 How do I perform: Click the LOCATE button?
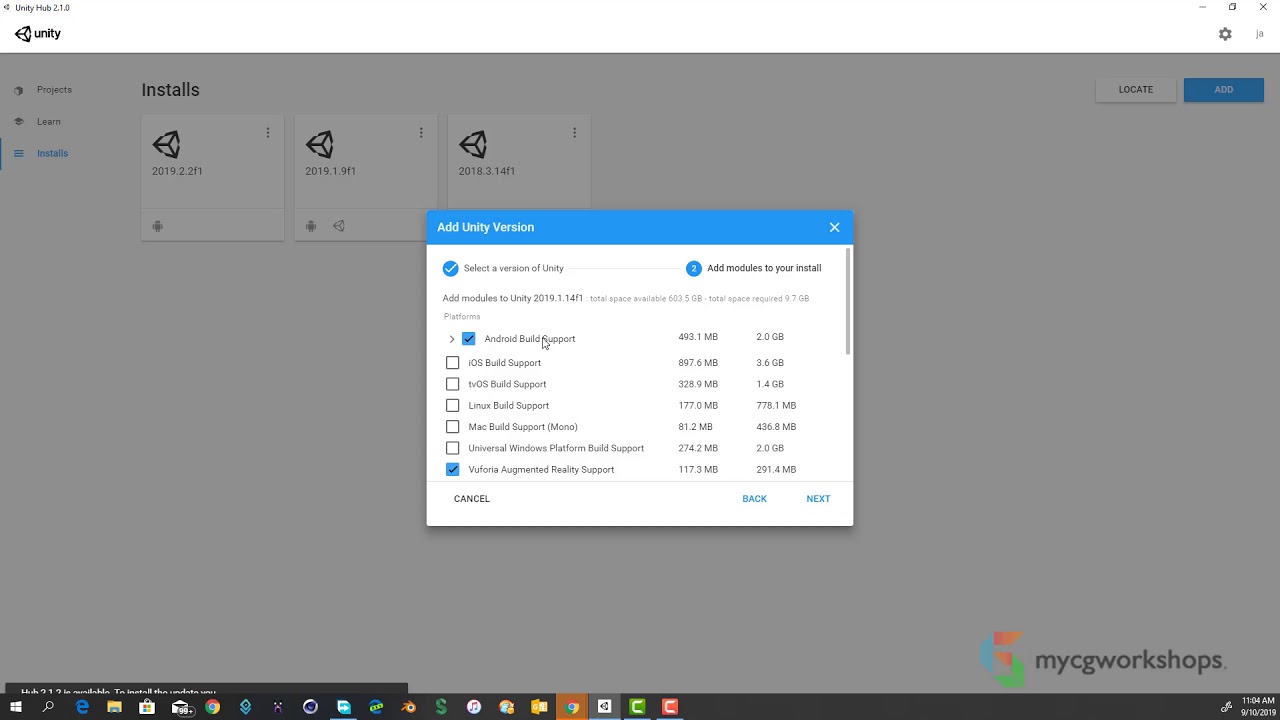[x=1136, y=90]
